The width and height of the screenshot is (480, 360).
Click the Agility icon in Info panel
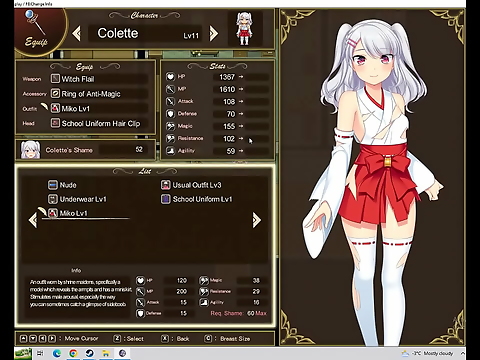click(204, 302)
